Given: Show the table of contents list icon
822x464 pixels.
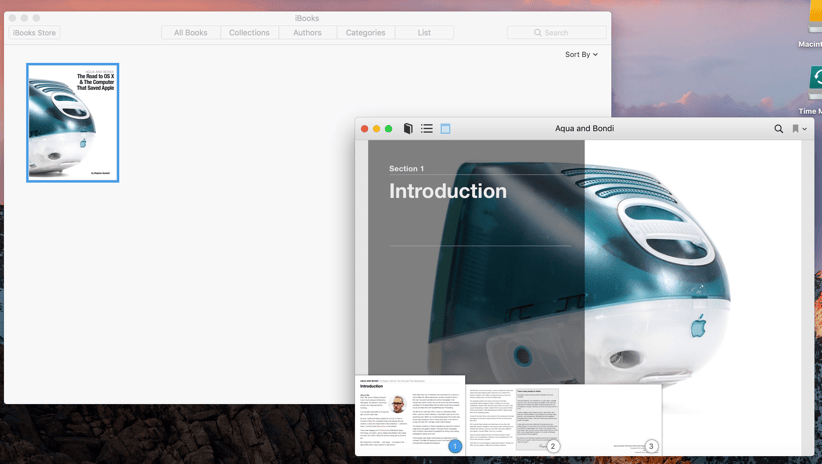Looking at the screenshot, I should coord(427,128).
